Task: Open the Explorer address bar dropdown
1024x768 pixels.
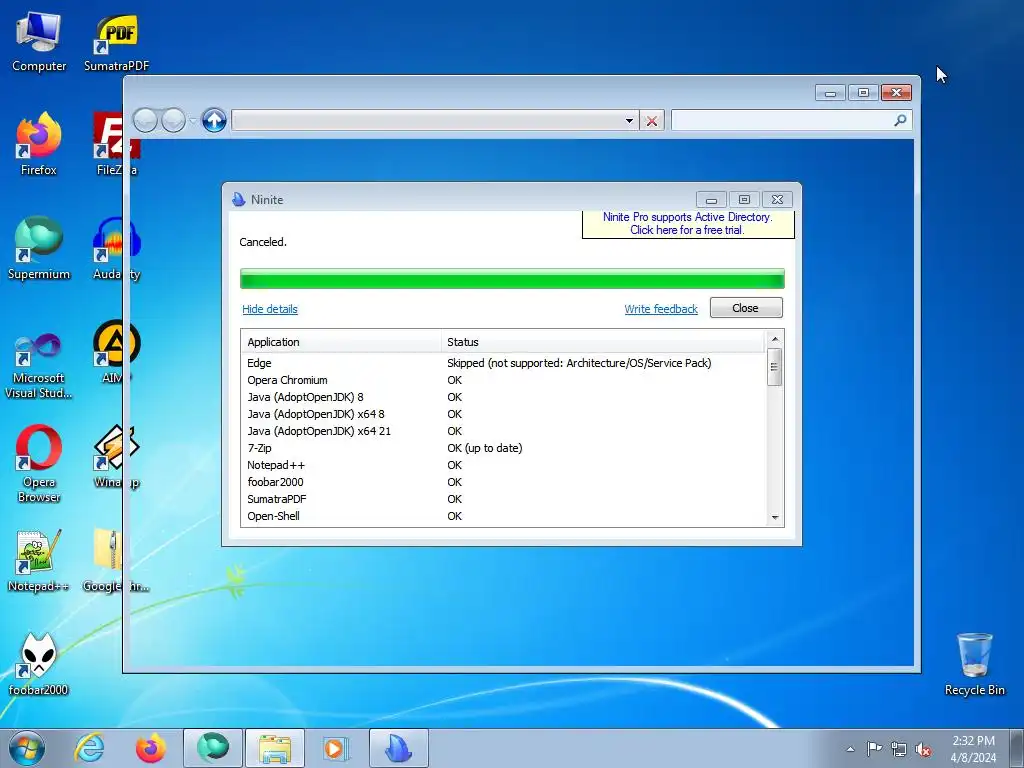Action: 629,120
